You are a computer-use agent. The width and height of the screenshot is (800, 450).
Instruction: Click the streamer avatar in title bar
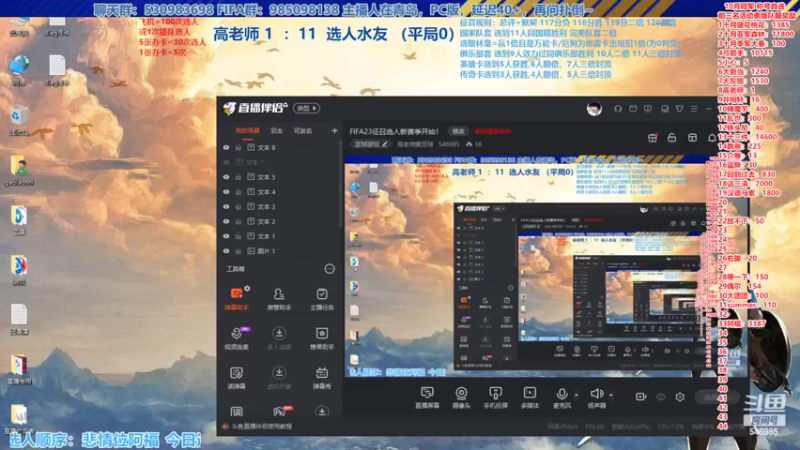click(594, 109)
